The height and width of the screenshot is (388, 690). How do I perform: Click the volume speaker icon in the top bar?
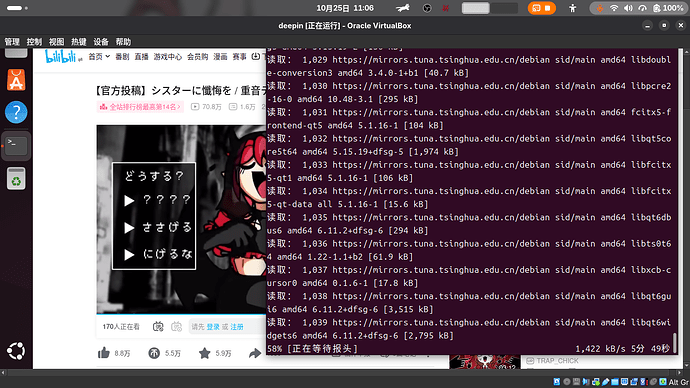[628, 8]
